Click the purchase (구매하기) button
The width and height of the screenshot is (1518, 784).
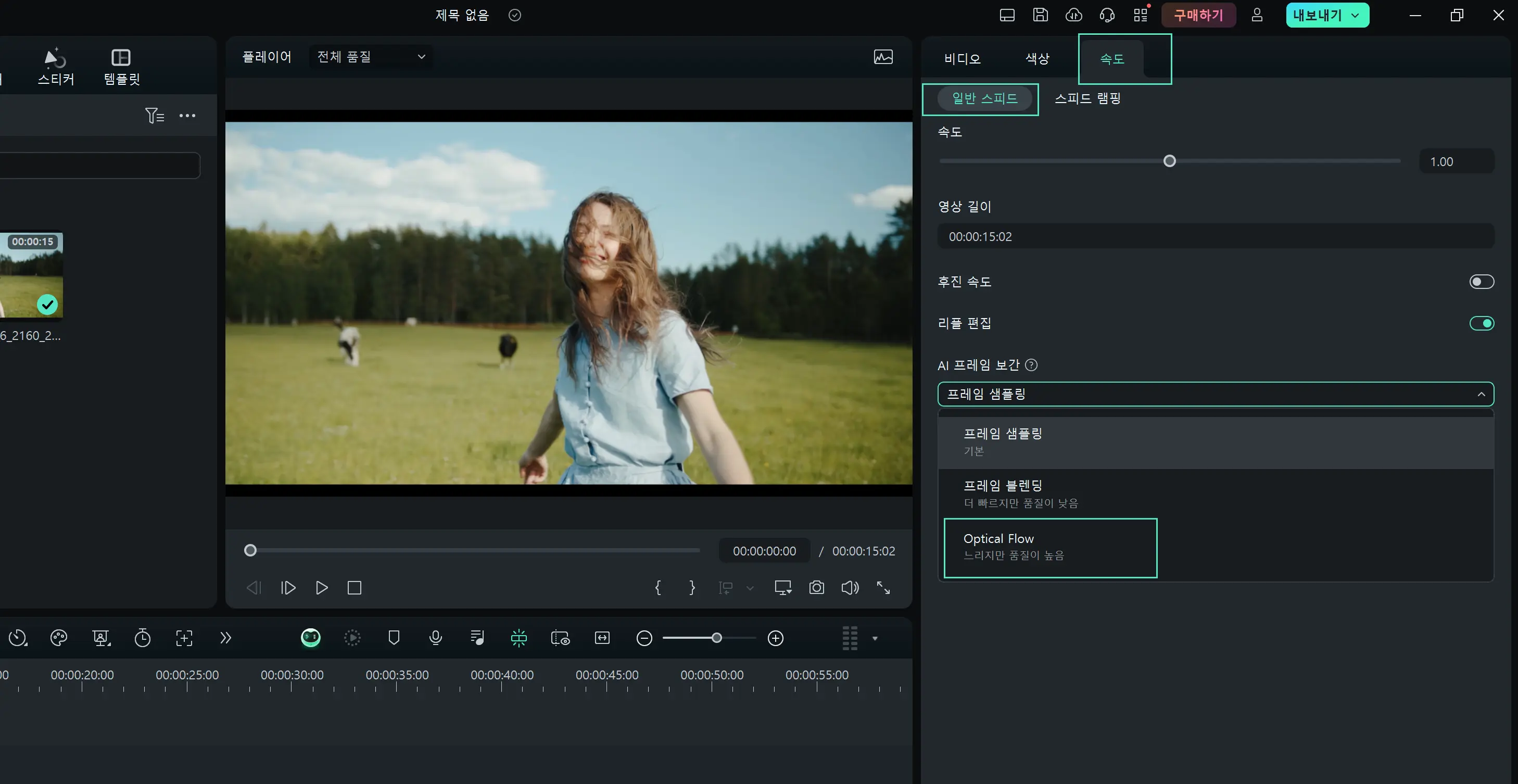click(1198, 15)
